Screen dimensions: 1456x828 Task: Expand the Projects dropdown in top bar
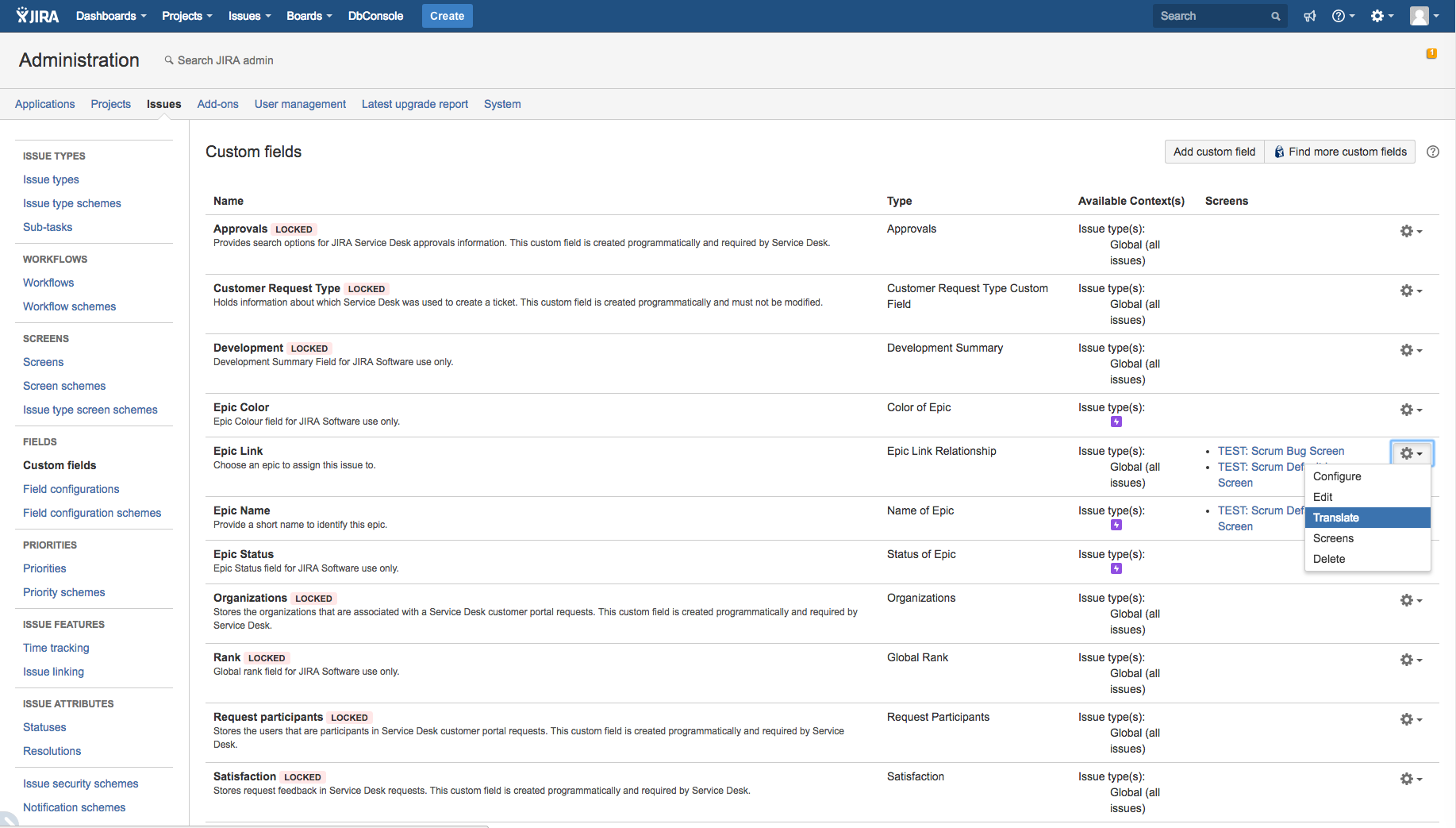pyautogui.click(x=187, y=16)
